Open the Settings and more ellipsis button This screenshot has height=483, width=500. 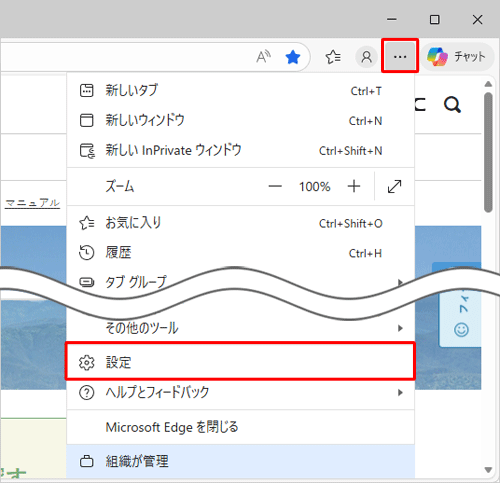click(400, 56)
